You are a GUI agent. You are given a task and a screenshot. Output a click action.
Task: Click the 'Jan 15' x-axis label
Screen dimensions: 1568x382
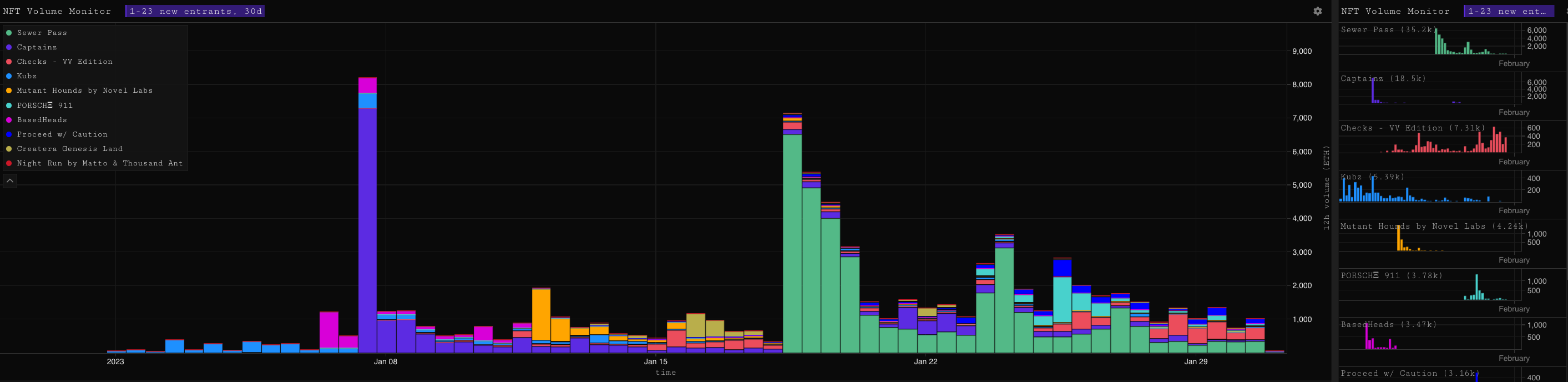click(x=656, y=361)
